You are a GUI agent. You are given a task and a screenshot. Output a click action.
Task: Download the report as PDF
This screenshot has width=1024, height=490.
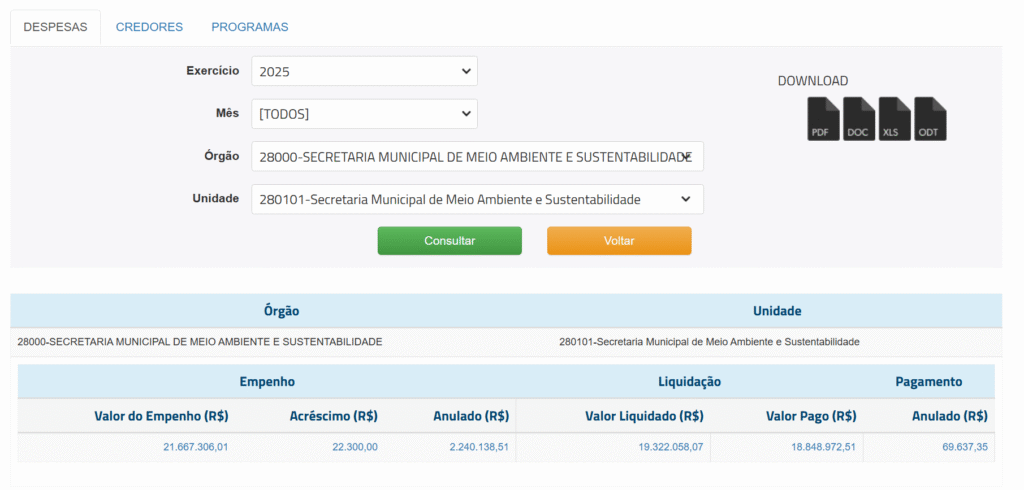point(823,119)
